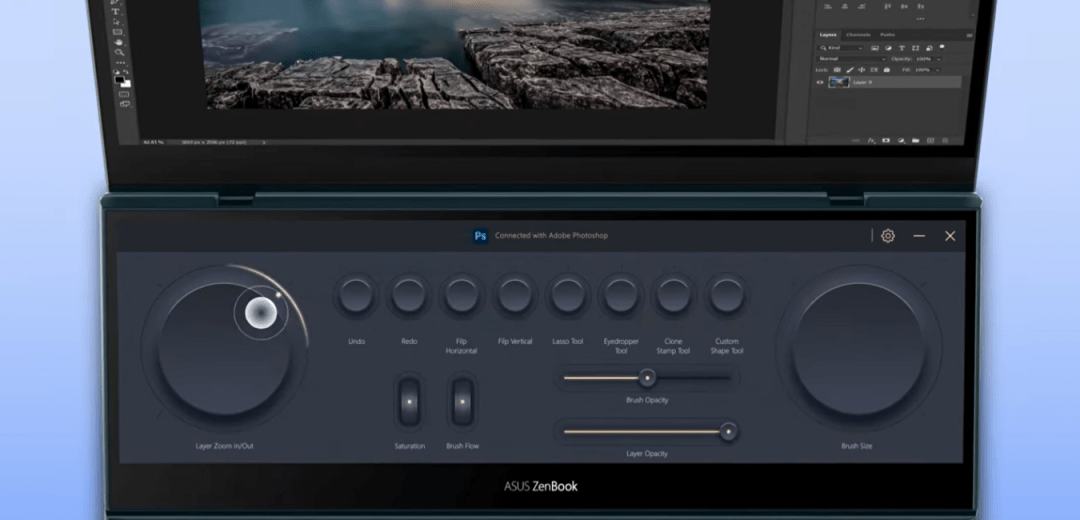The width and height of the screenshot is (1080, 520).
Task: Select the Layer 0 name text
Action: point(862,82)
